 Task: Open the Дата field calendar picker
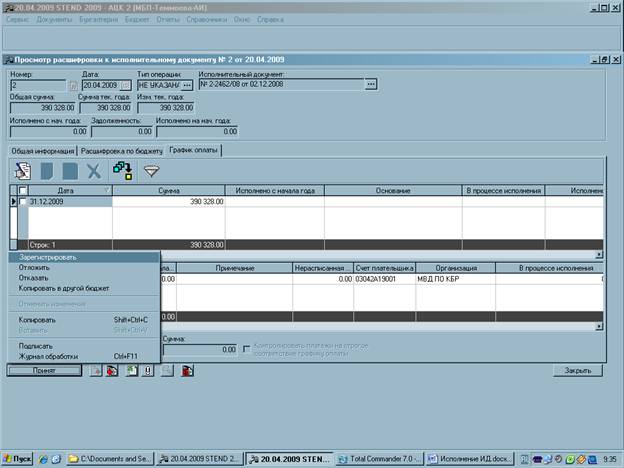[125, 85]
